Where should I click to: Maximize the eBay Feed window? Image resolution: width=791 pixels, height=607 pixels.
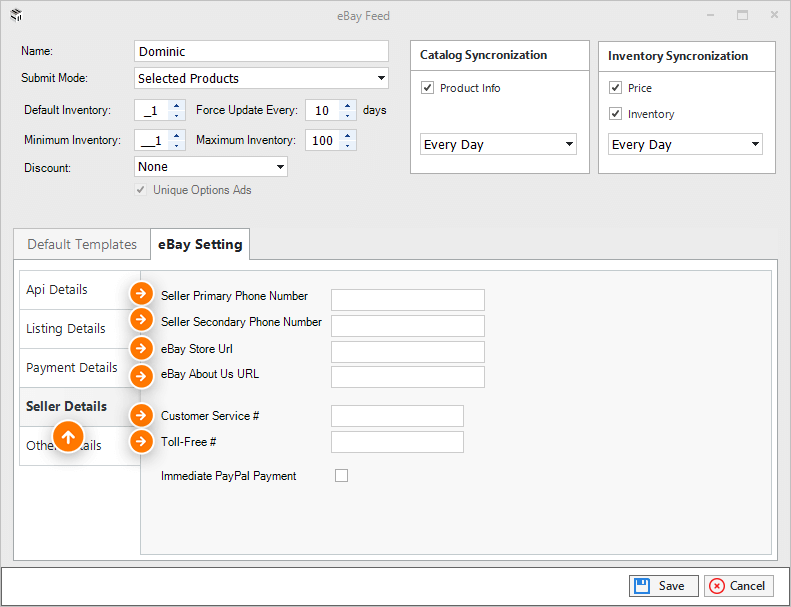click(x=742, y=16)
